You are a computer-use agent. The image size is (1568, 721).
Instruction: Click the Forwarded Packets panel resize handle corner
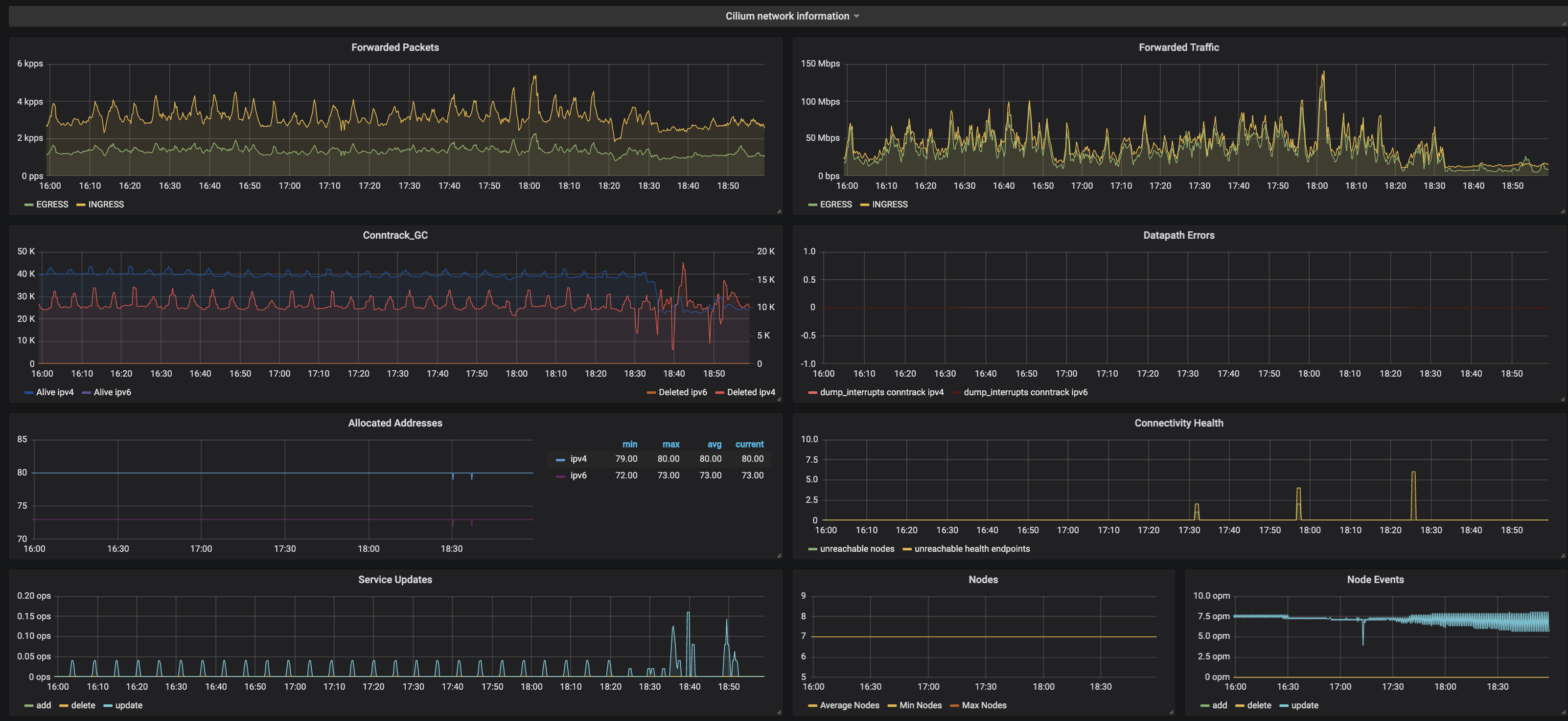coord(779,212)
